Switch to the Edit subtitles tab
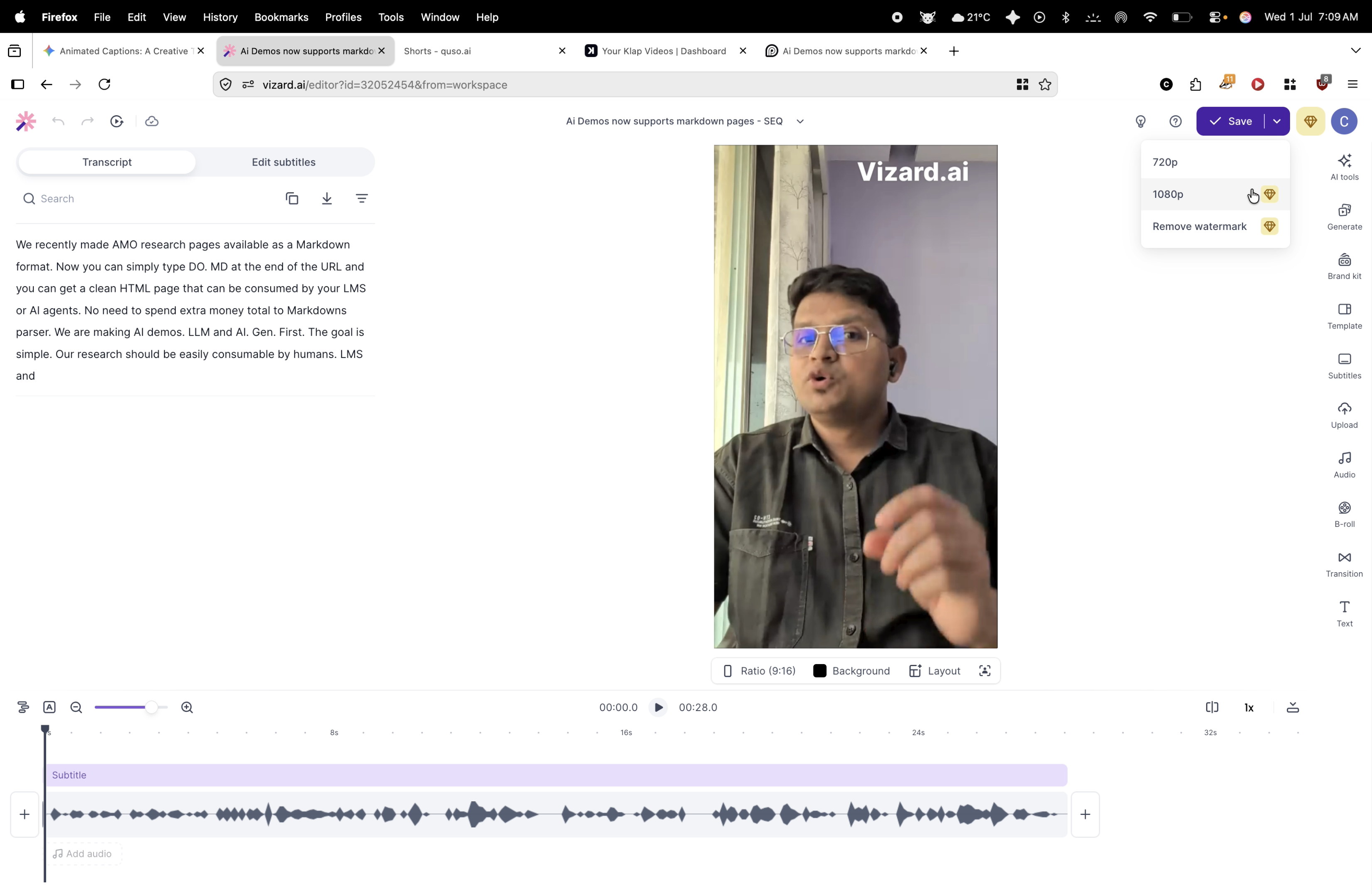The width and height of the screenshot is (1372, 894). click(x=284, y=162)
